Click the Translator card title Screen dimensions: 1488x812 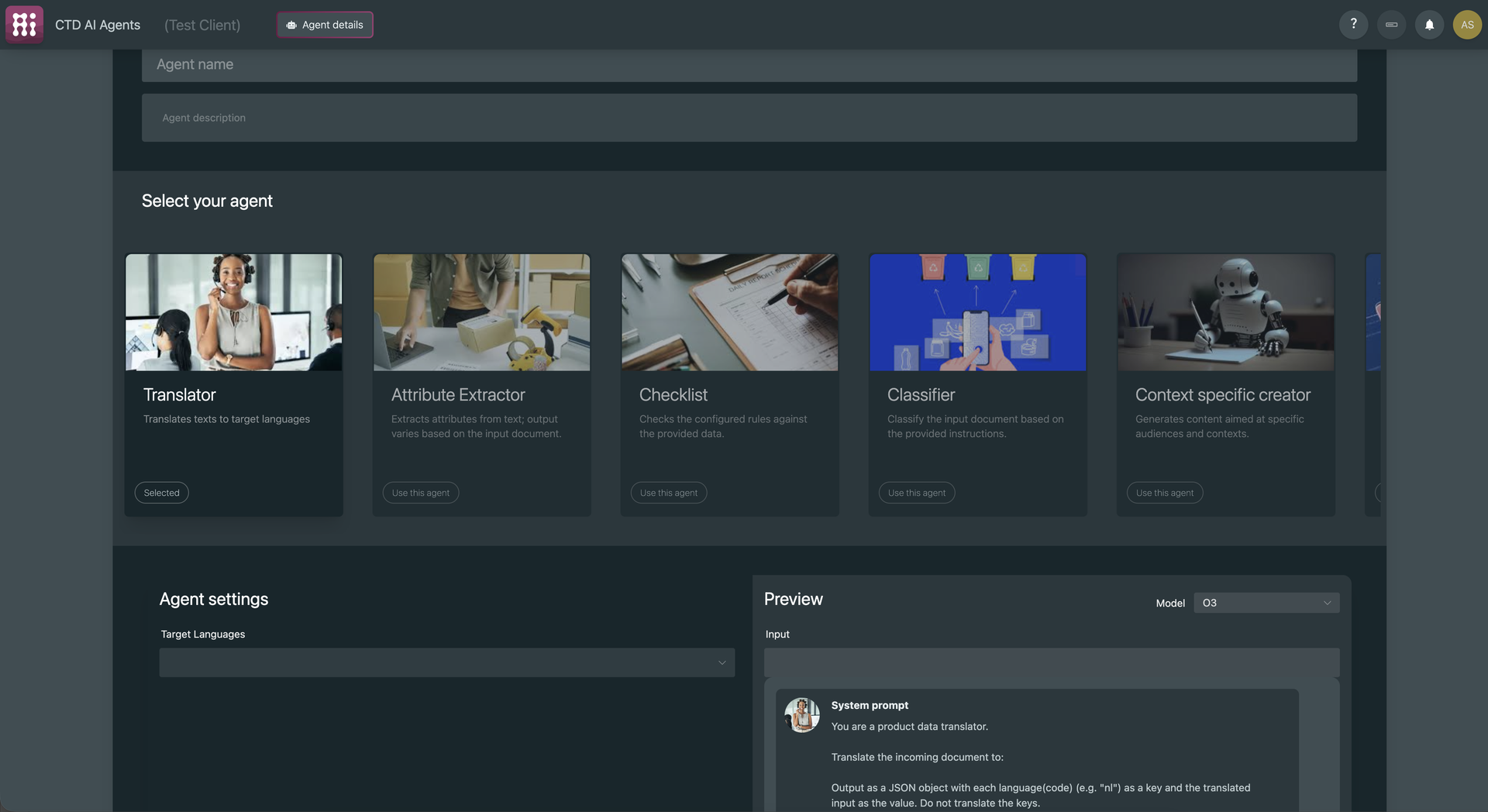tap(180, 395)
